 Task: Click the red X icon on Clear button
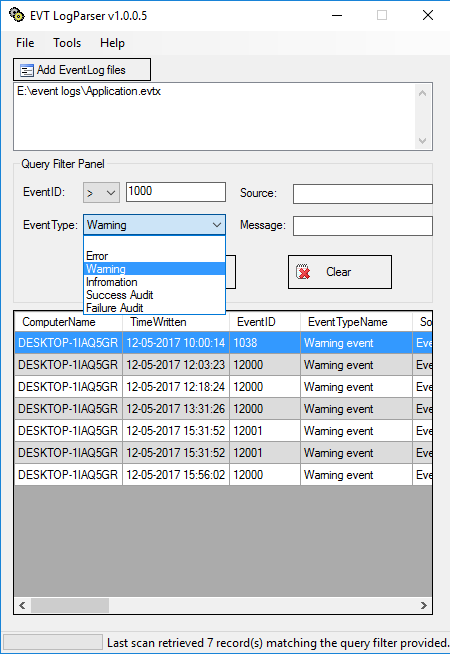click(x=303, y=272)
